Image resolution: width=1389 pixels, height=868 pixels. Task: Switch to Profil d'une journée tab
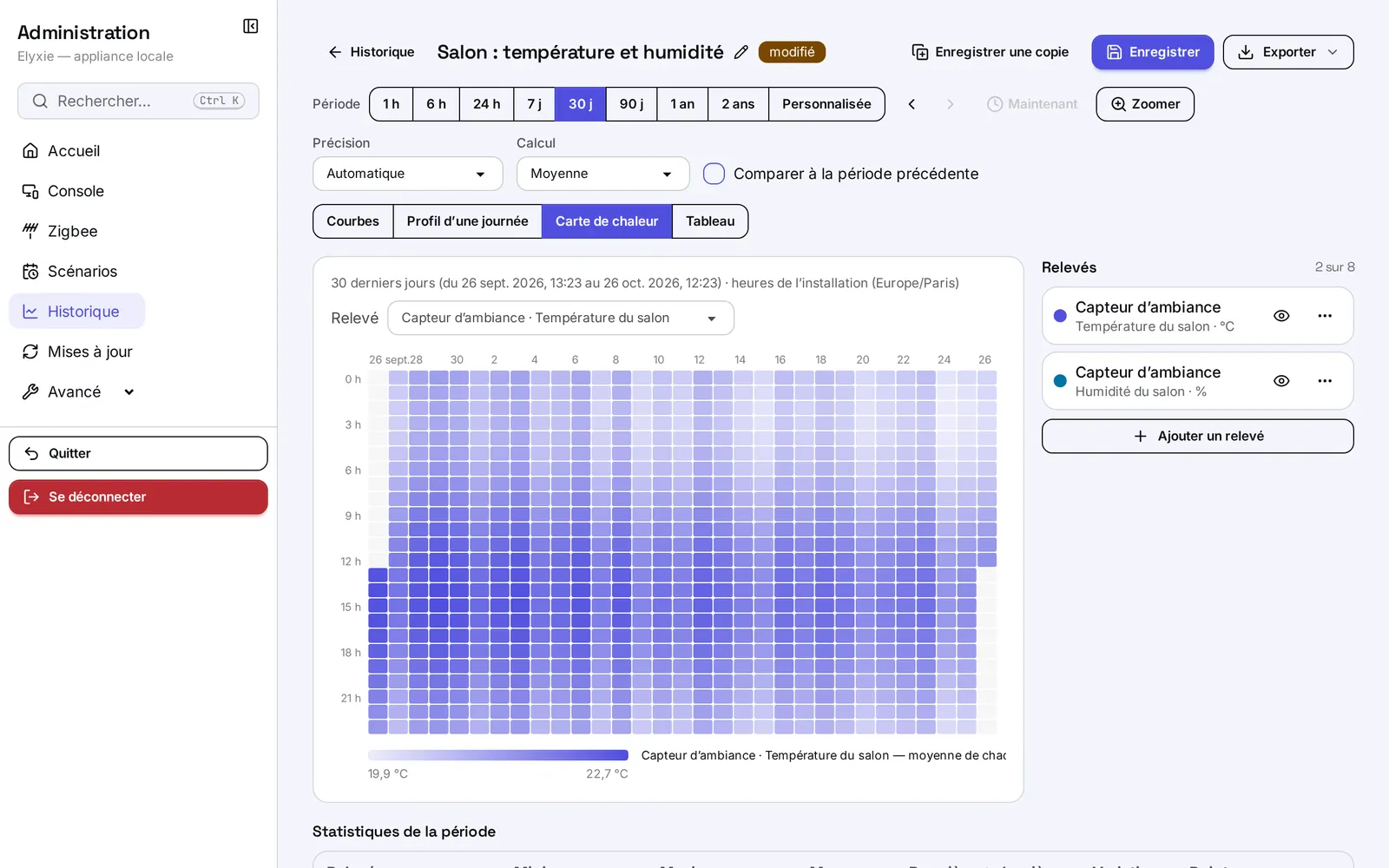(467, 221)
